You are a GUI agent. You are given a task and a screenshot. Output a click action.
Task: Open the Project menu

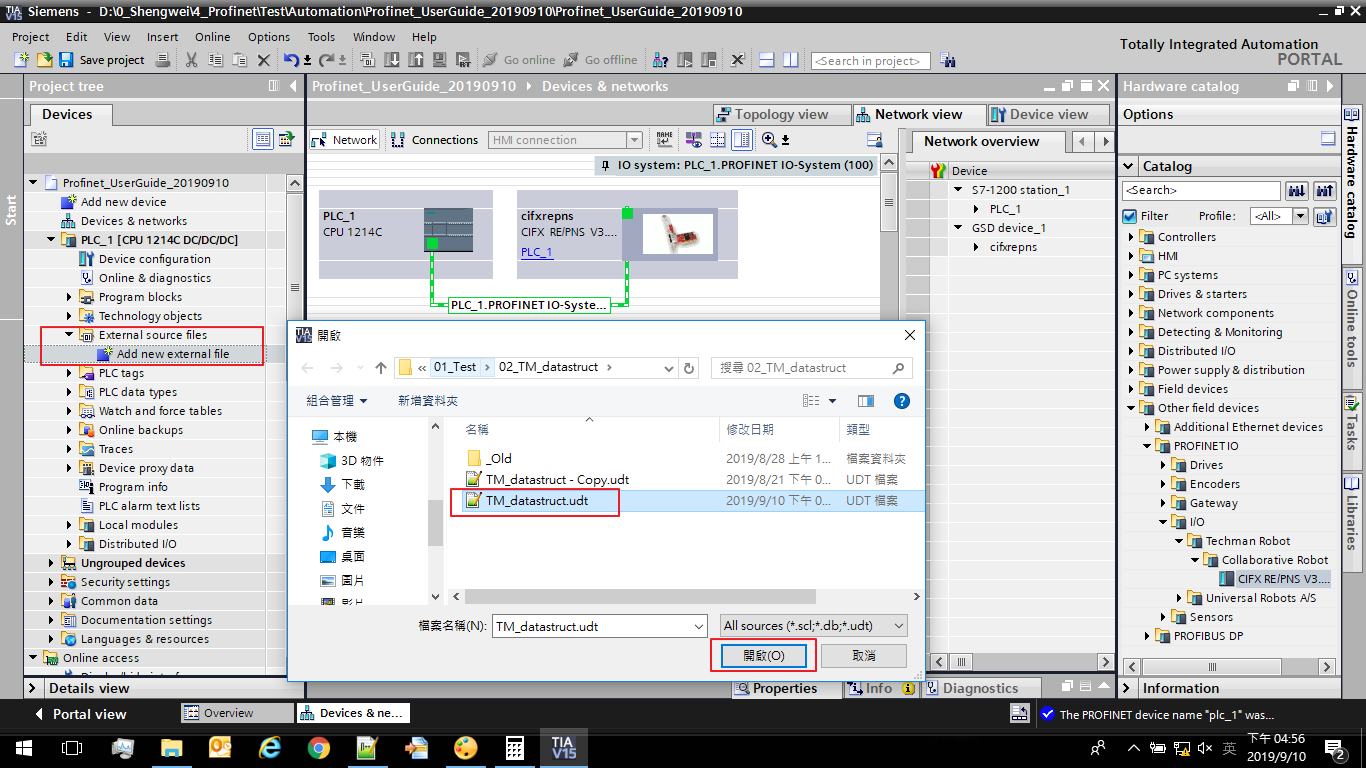(30, 37)
